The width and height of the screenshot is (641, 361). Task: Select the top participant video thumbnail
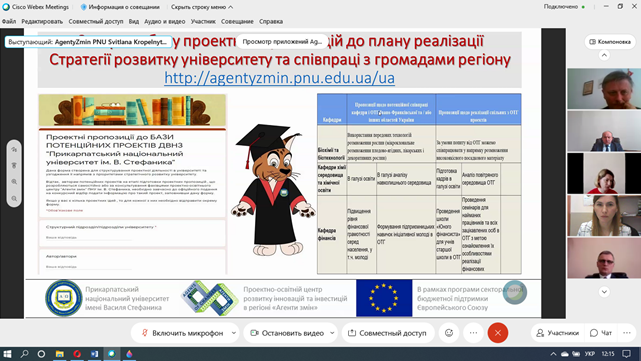click(604, 88)
